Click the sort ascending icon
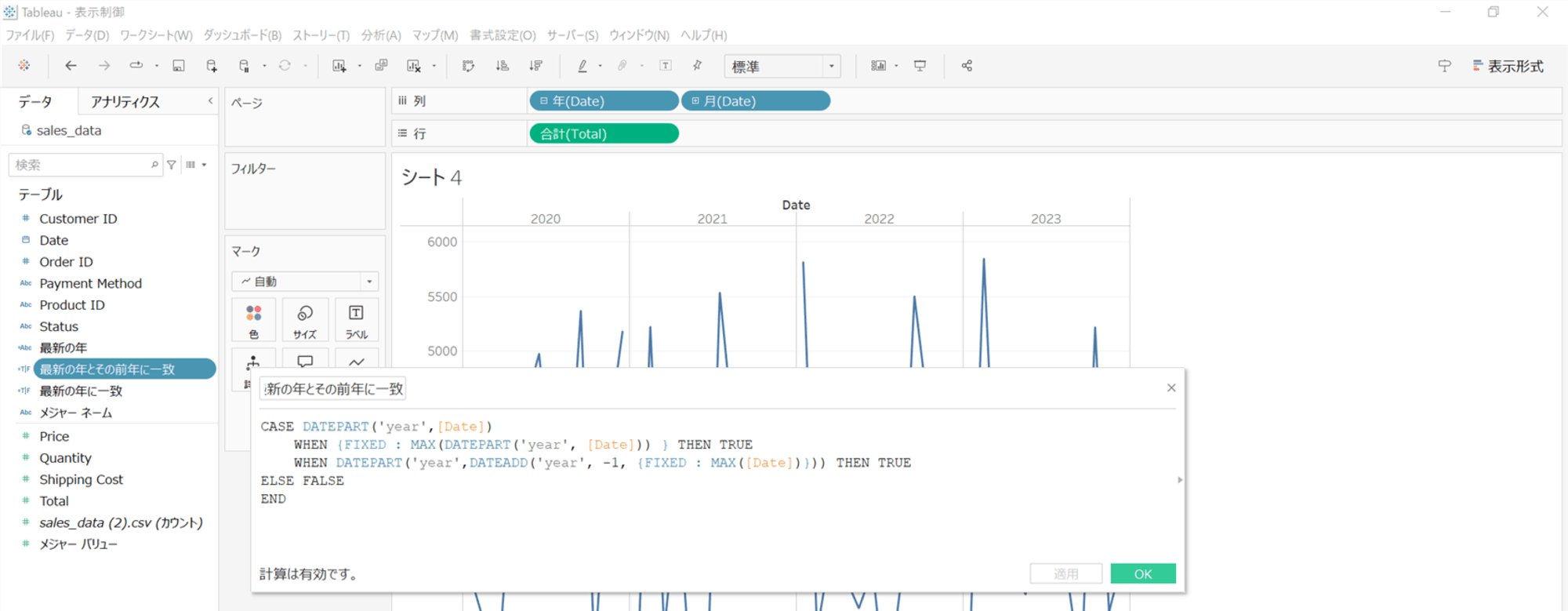Image resolution: width=1568 pixels, height=611 pixels. click(503, 66)
